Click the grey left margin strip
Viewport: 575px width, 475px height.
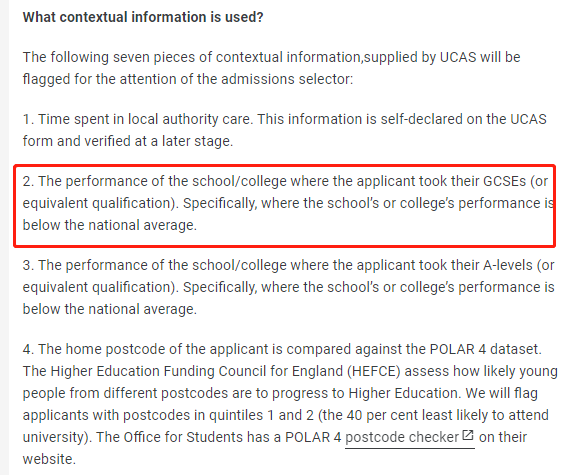(x=4, y=237)
